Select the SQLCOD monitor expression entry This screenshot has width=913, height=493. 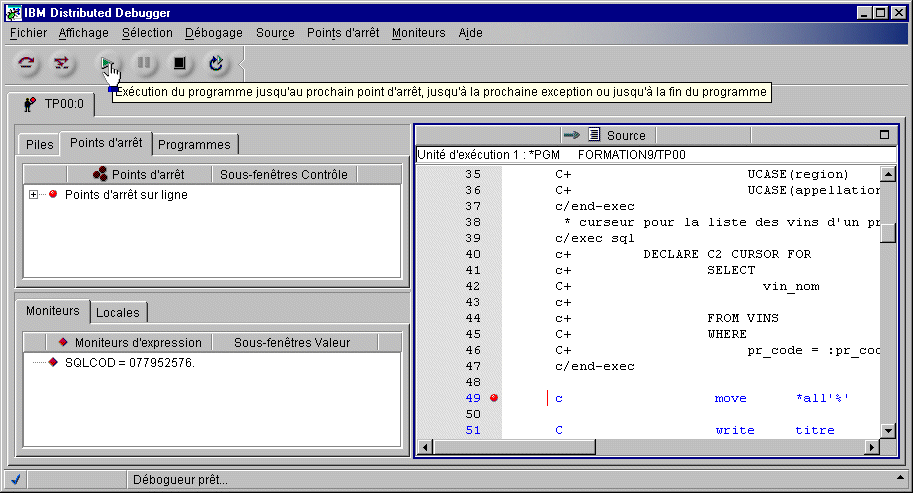(129, 362)
